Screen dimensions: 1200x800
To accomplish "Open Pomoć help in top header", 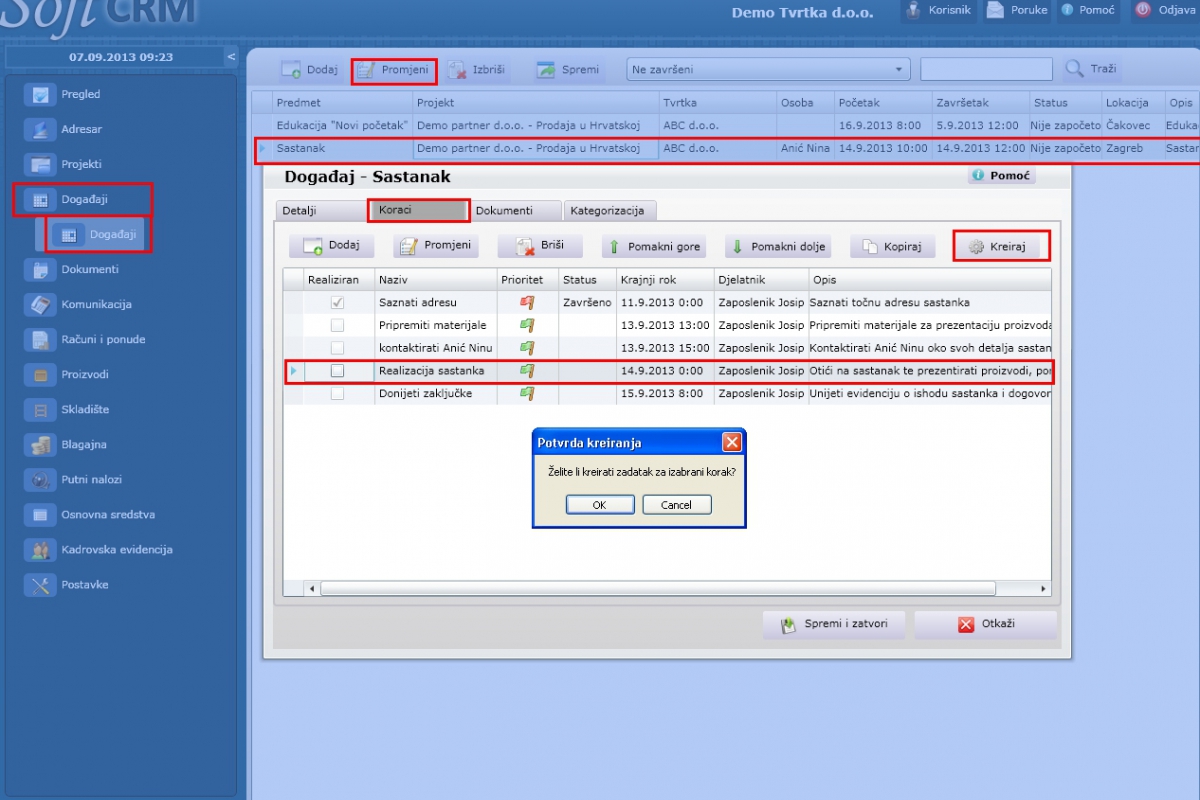I will pos(1087,10).
